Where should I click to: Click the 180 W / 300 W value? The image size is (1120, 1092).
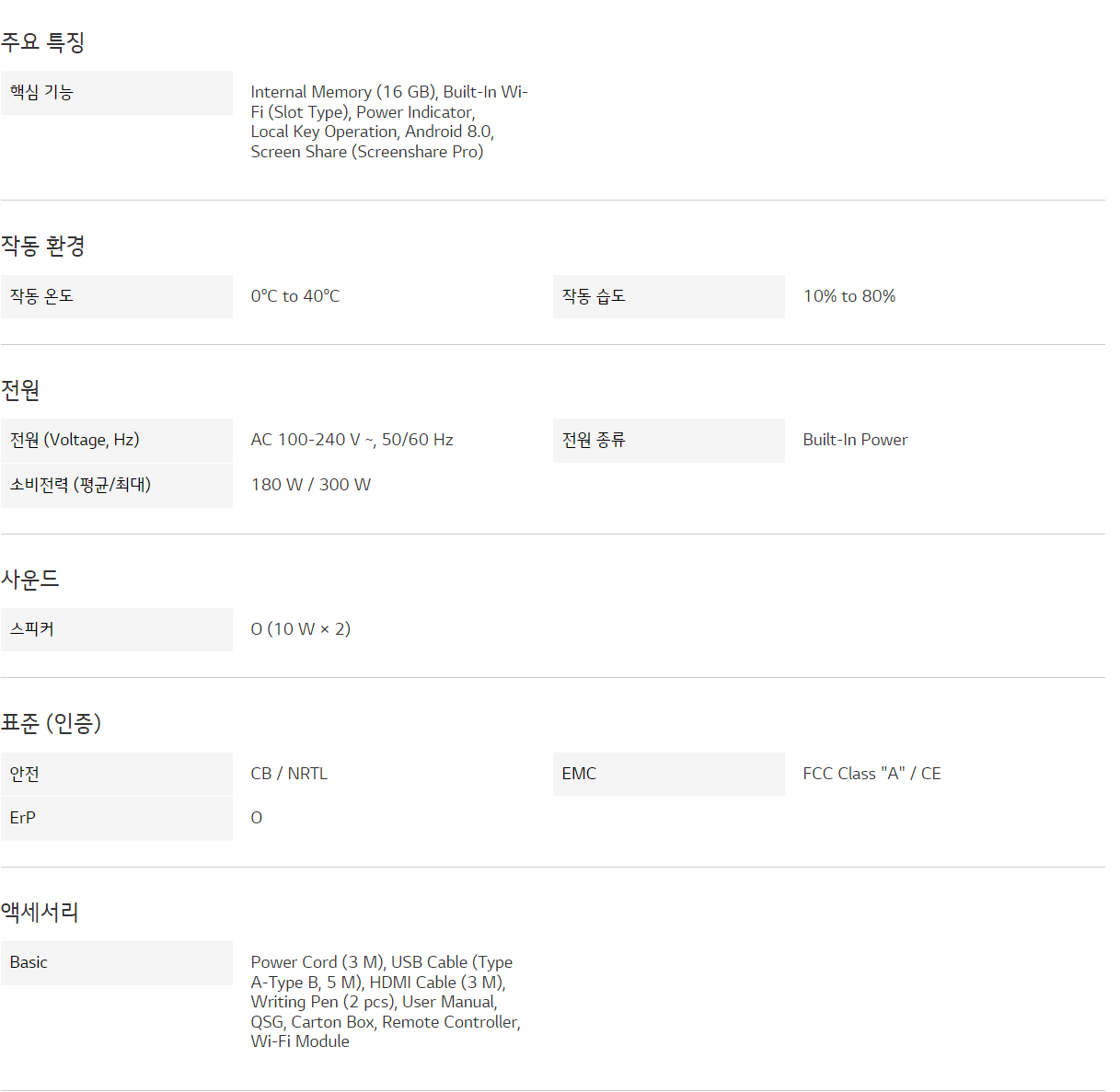coord(310,485)
